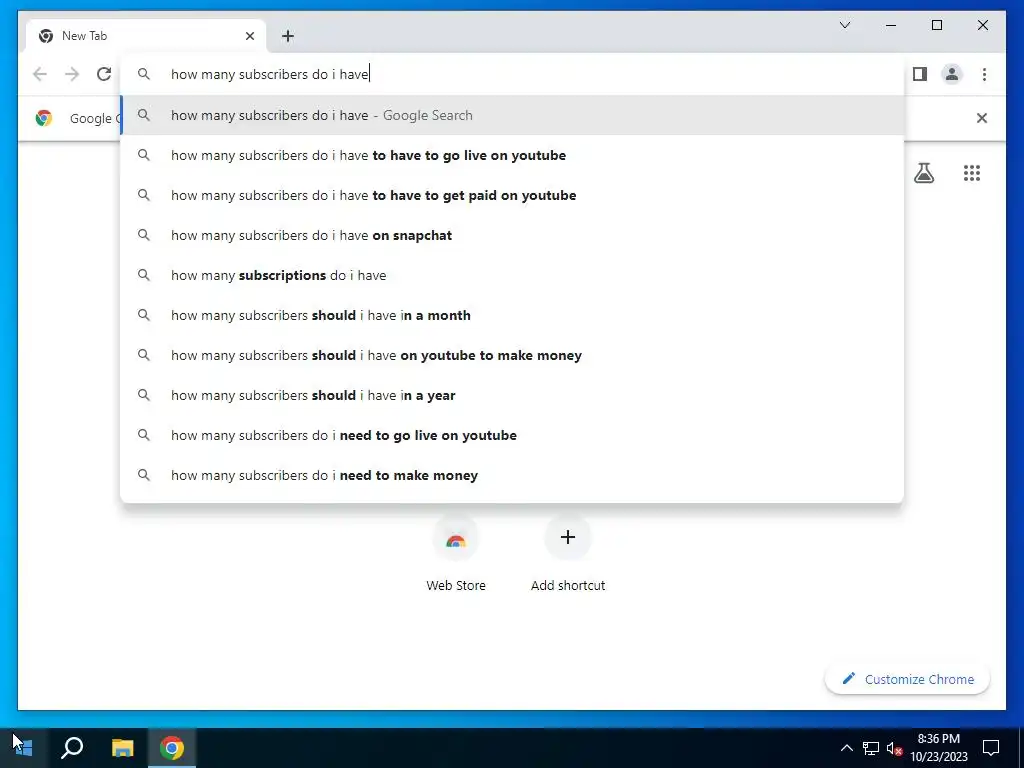Choose suggestion 'need to go live on youtube'
The width and height of the screenshot is (1024, 768).
(512, 435)
